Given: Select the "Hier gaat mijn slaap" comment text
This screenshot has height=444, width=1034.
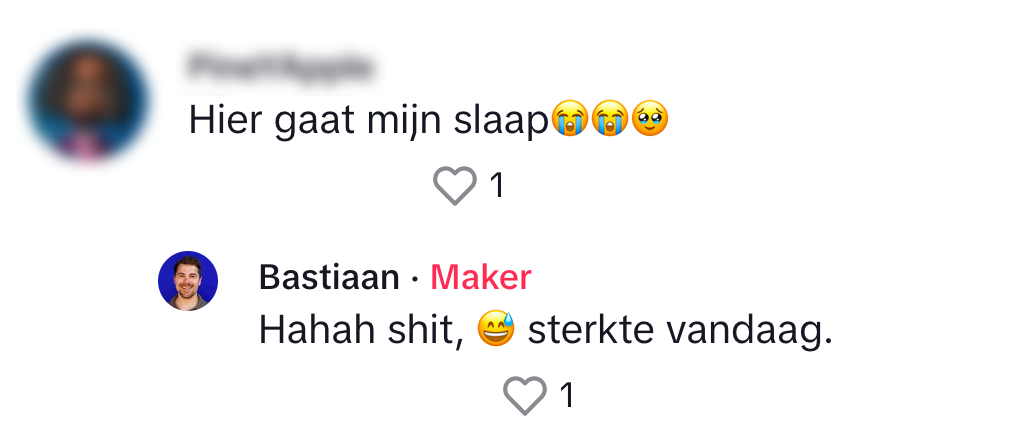Looking at the screenshot, I should [x=370, y=122].
